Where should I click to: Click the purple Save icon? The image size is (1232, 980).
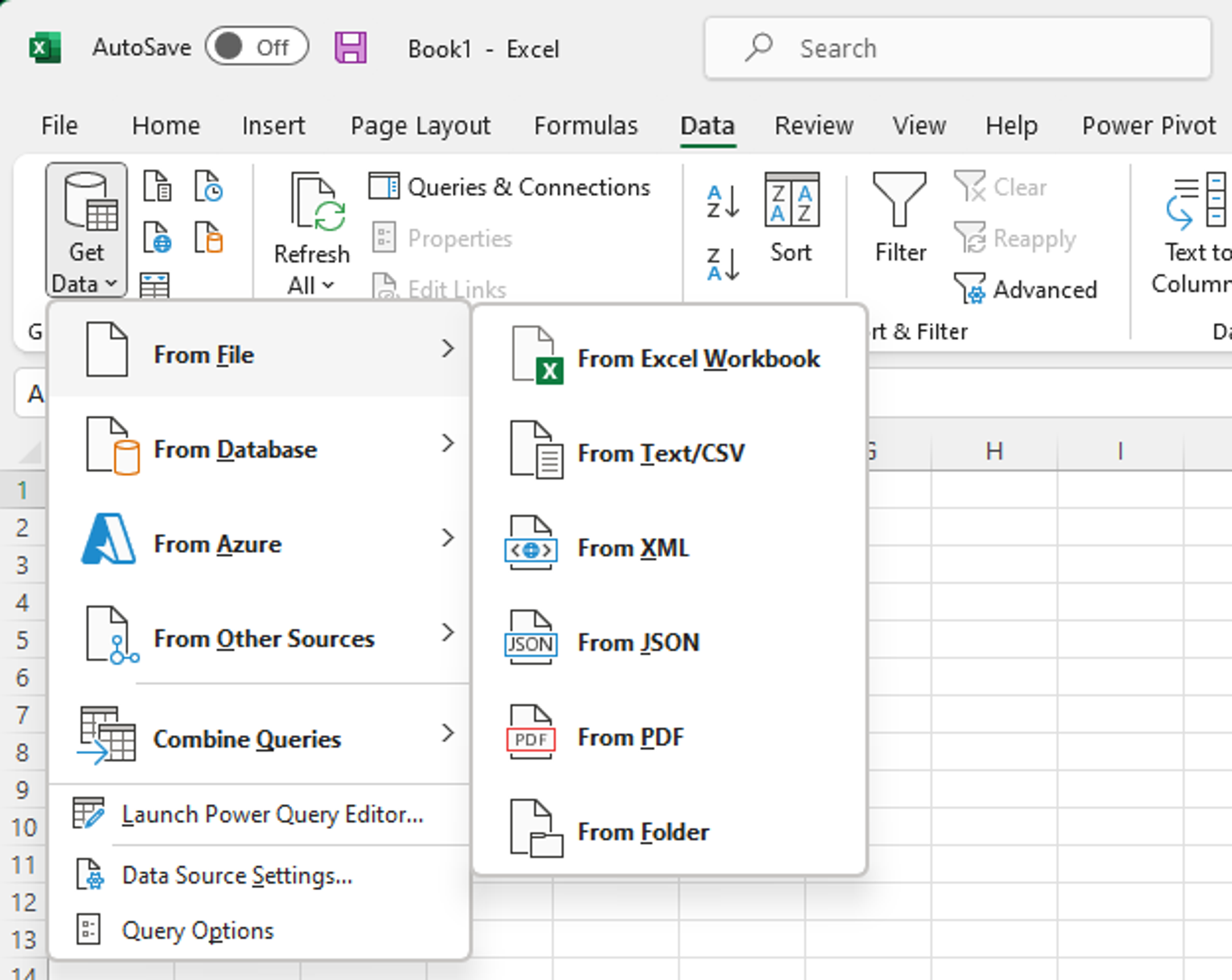coord(350,48)
